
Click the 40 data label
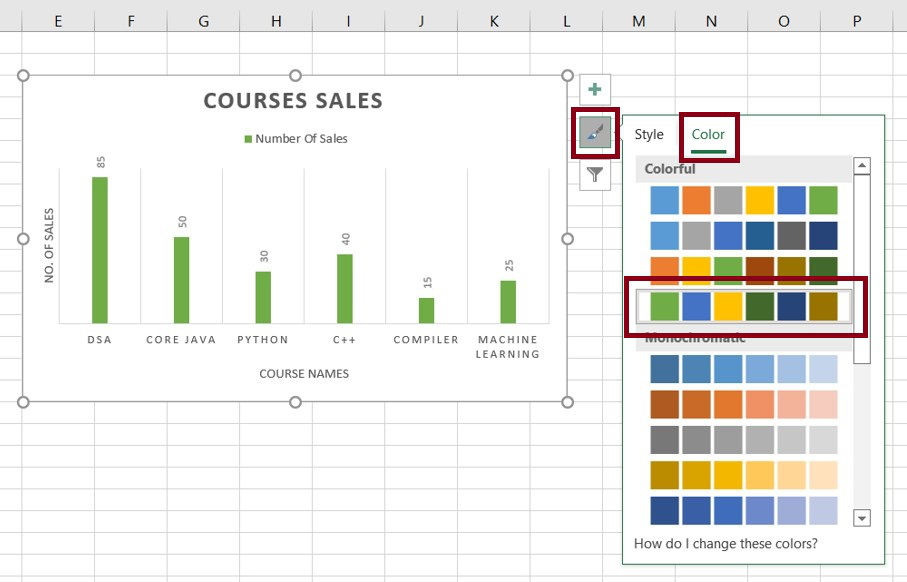click(345, 239)
